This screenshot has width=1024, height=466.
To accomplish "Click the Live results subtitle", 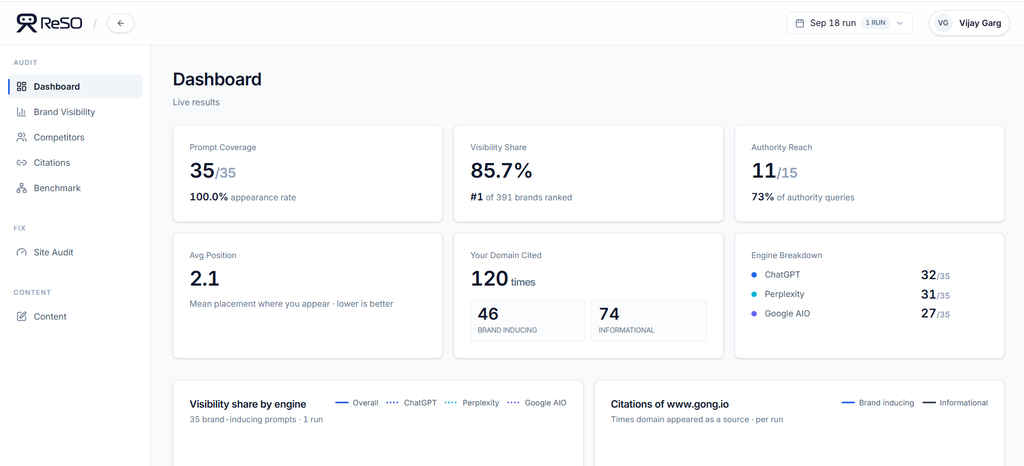I will pyautogui.click(x=196, y=102).
